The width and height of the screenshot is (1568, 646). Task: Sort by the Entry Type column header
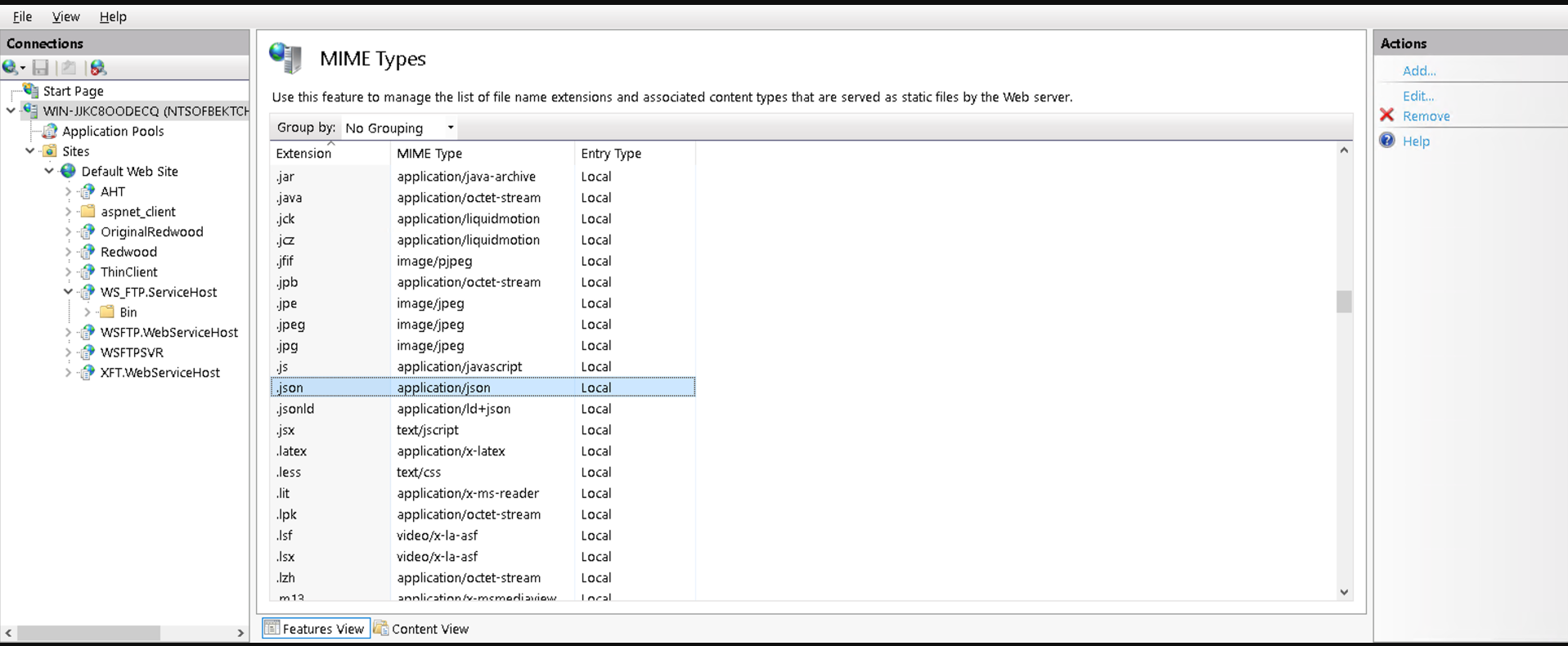635,153
